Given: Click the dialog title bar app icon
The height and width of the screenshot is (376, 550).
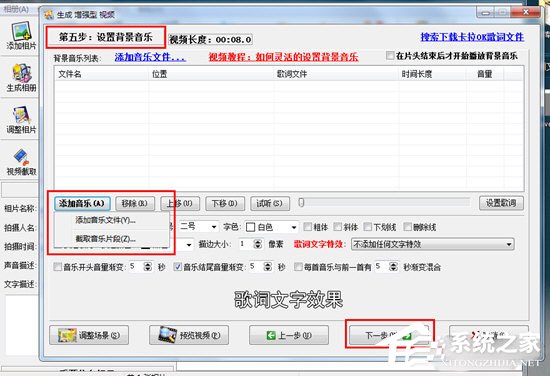Looking at the screenshot, I should coord(49,15).
